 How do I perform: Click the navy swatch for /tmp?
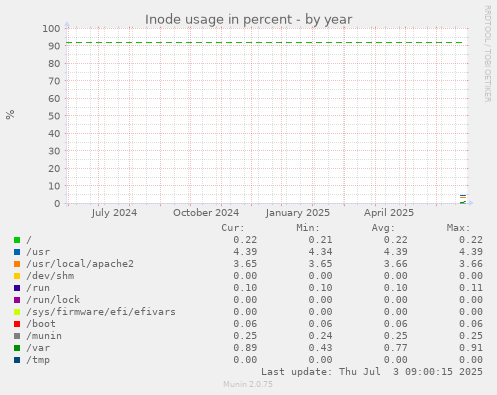tap(17, 360)
